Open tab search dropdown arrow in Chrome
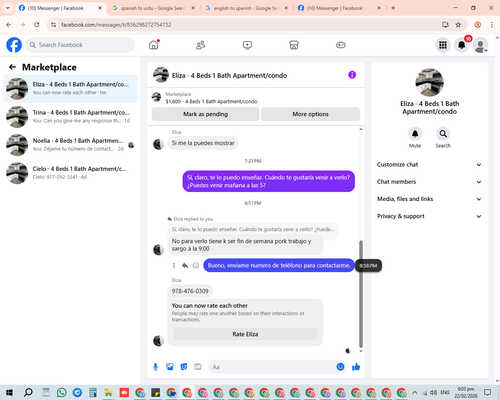 (8, 8)
